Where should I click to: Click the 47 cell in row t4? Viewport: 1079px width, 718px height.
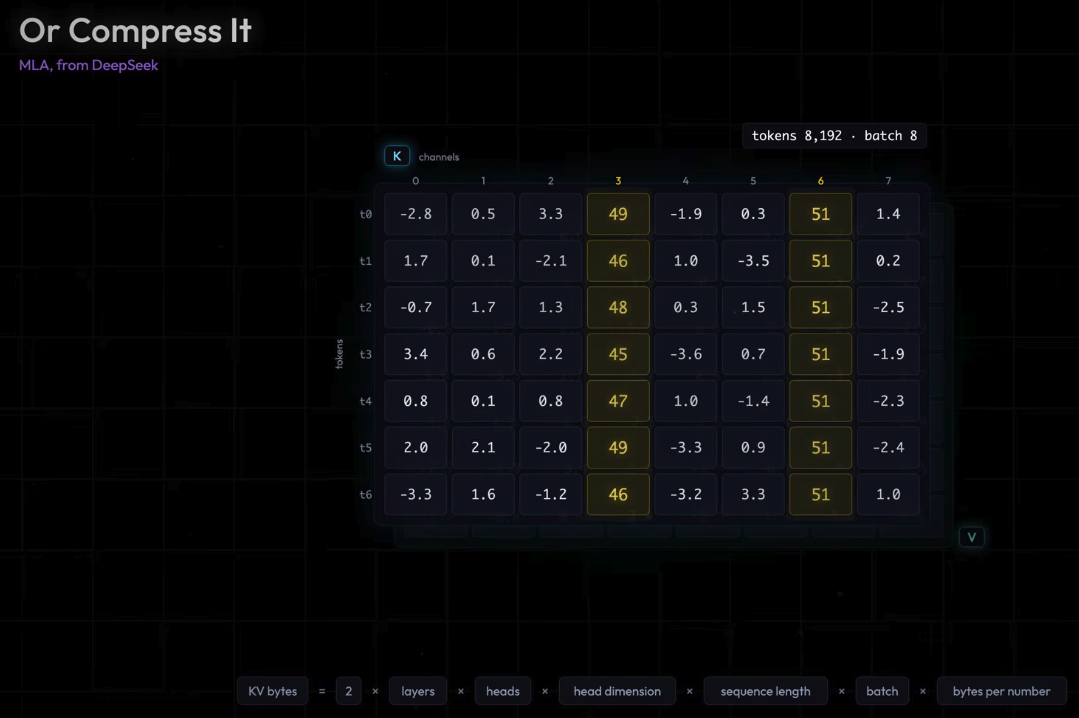(x=618, y=401)
